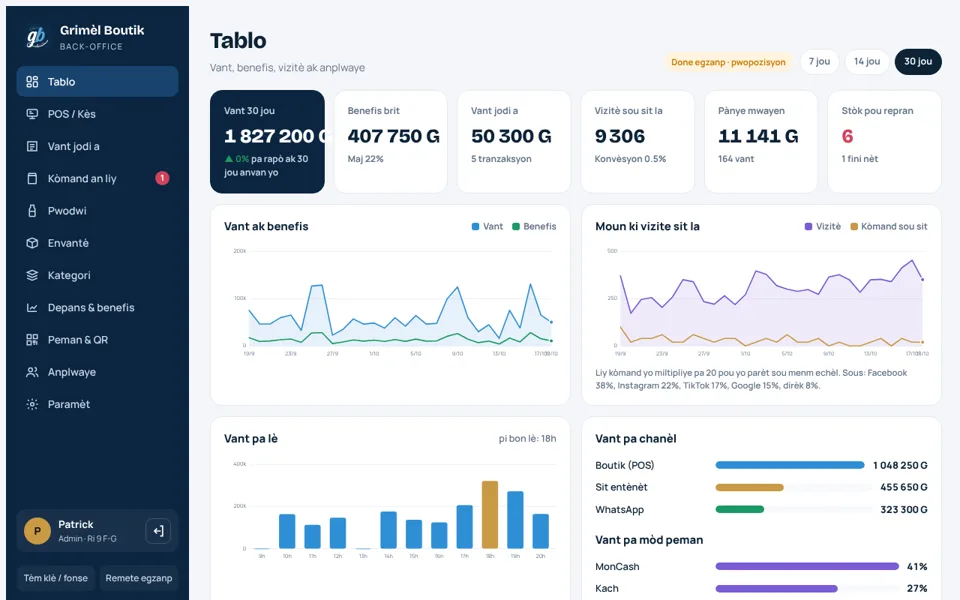Click the "Vant pa mòd peman" heading
This screenshot has height=600, width=960.
[x=649, y=540]
